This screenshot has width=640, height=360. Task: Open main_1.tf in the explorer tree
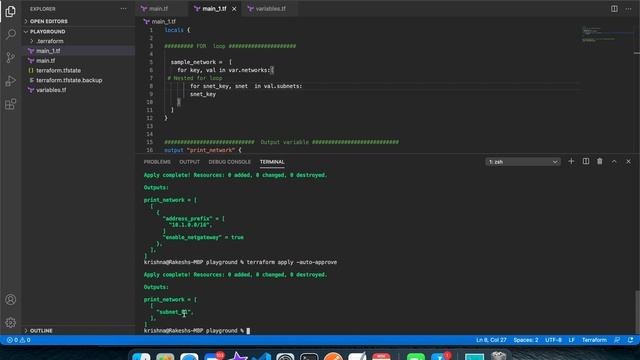tap(78, 51)
